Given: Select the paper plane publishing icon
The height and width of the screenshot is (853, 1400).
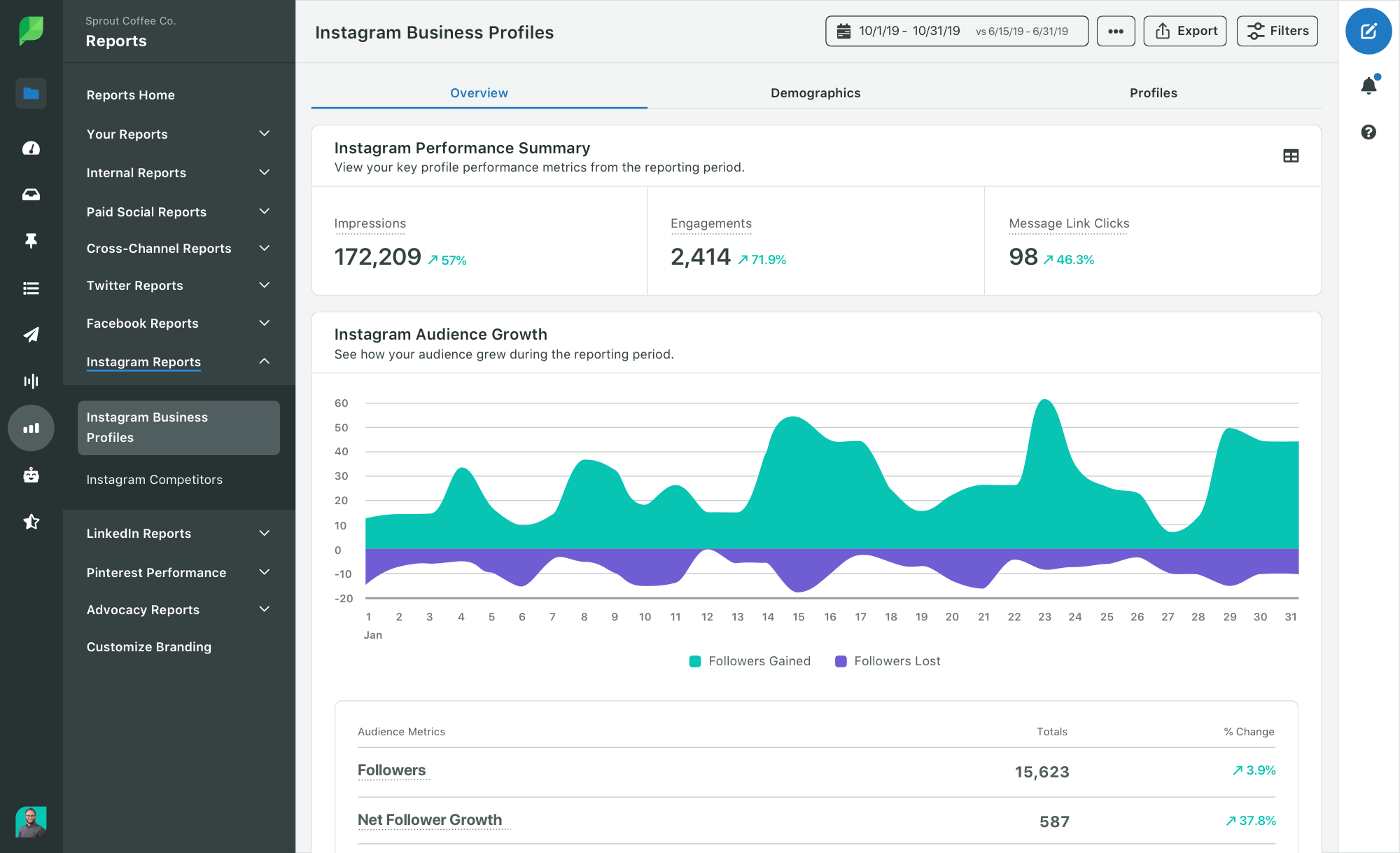Looking at the screenshot, I should [31, 335].
